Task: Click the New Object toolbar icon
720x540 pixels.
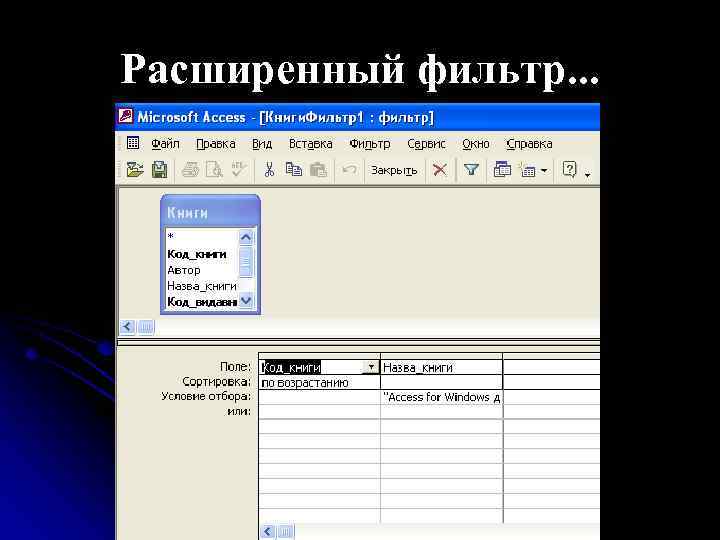Action: [528, 170]
